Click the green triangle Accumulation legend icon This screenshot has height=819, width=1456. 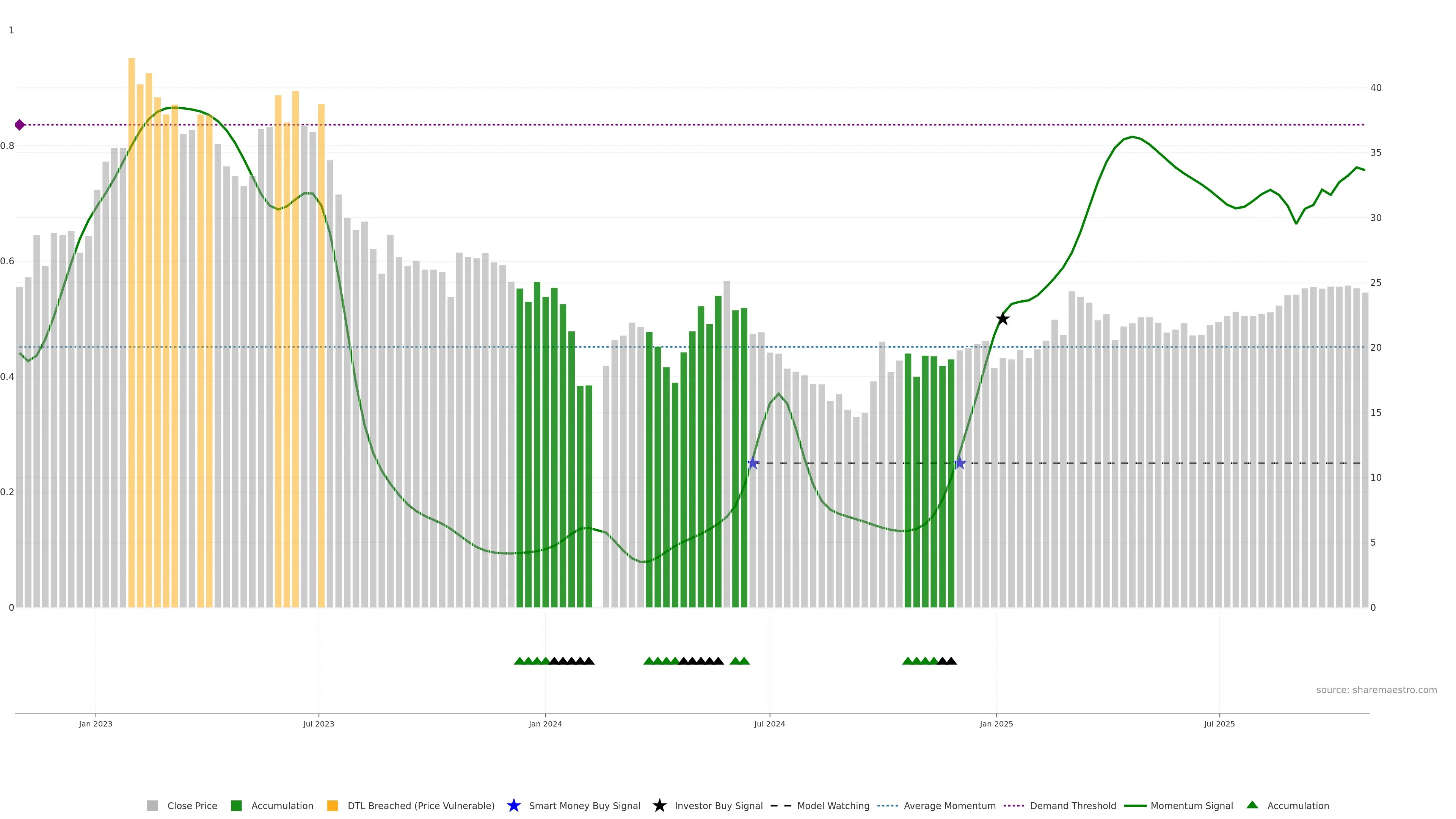[x=1252, y=805]
